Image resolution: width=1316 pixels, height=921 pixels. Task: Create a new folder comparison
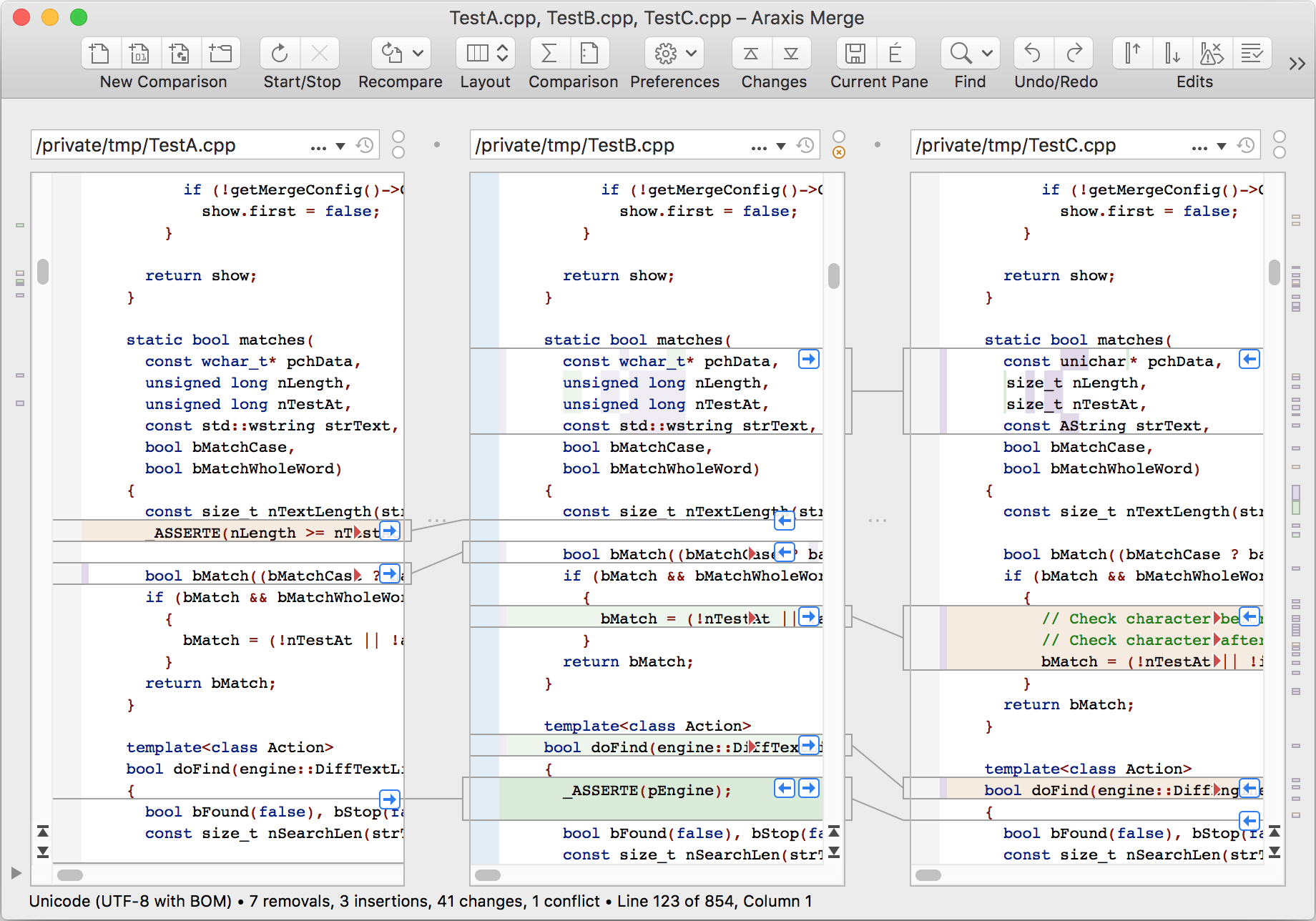(222, 53)
